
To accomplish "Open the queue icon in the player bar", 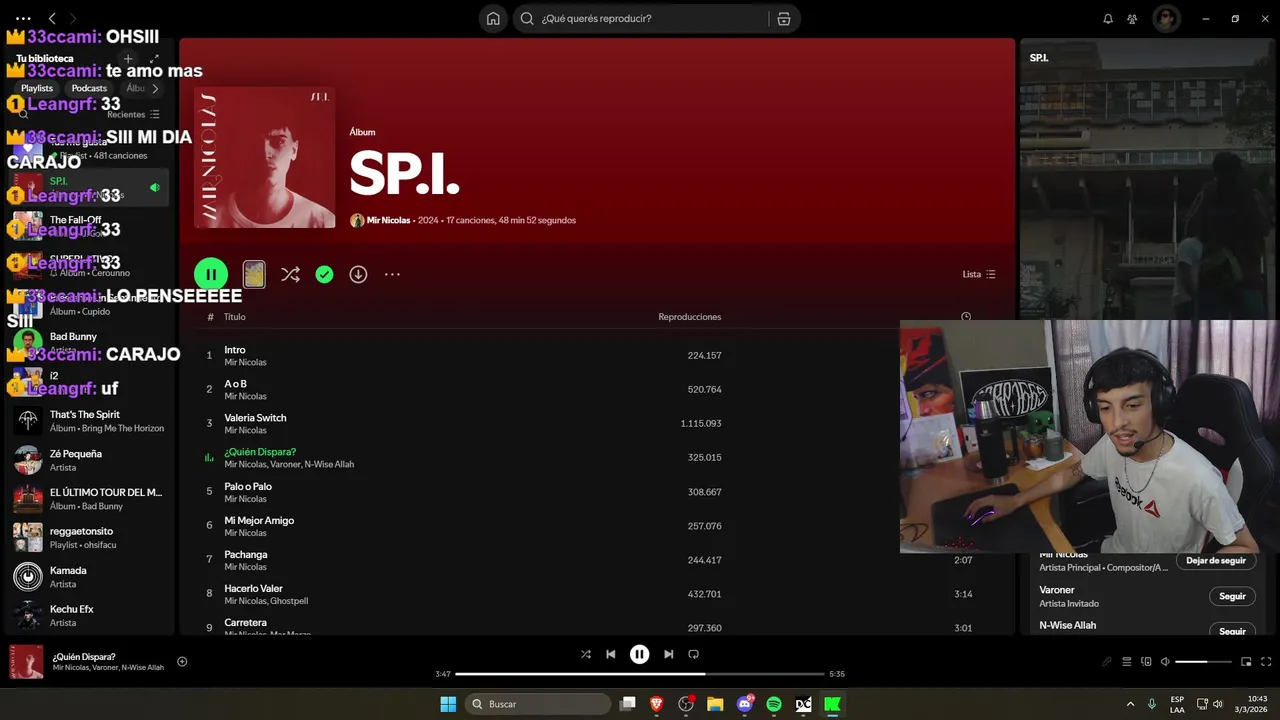I will 1126,661.
